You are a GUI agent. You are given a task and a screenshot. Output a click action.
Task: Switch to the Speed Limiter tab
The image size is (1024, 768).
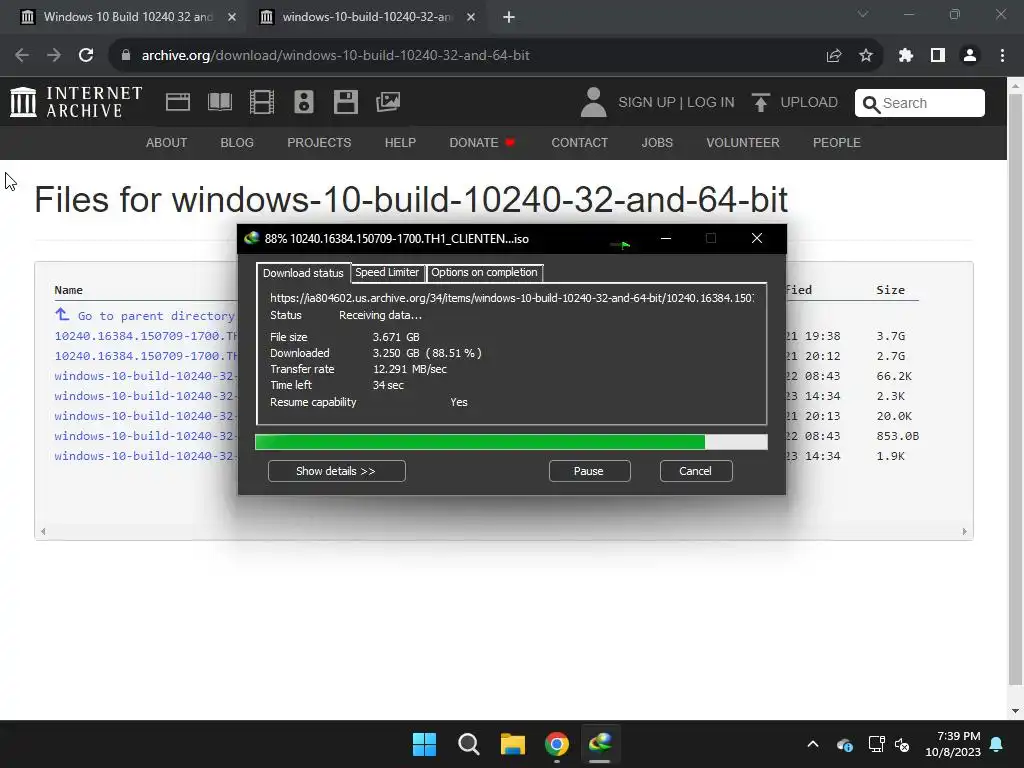pyautogui.click(x=387, y=272)
